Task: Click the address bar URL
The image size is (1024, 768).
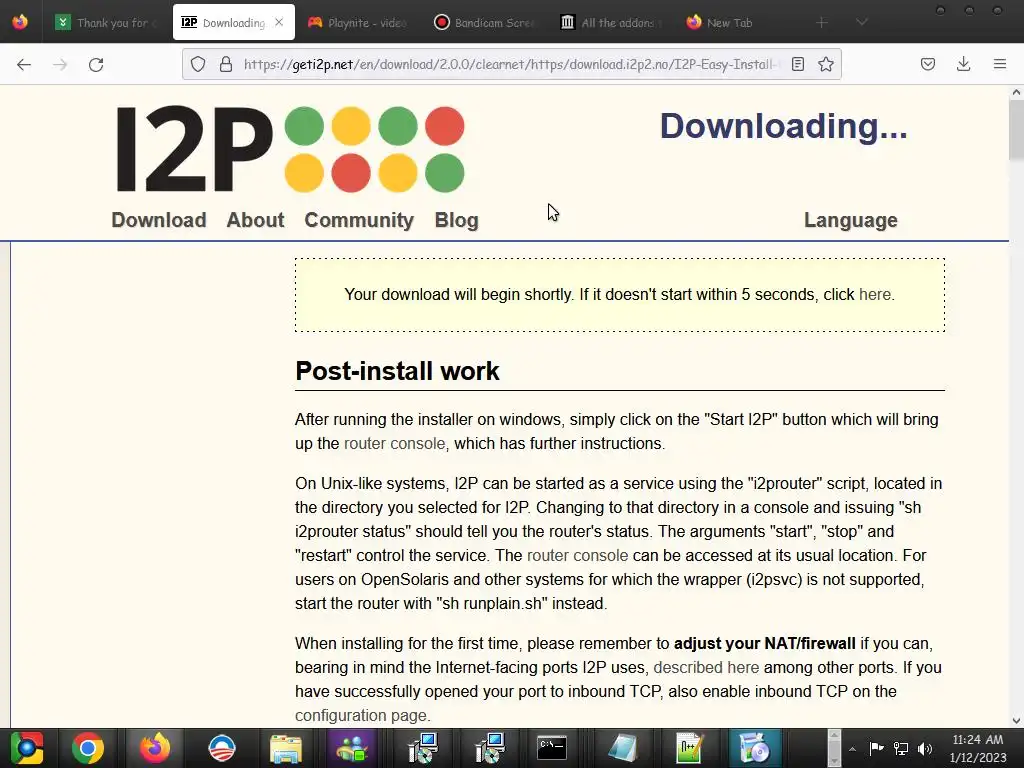Action: pos(509,64)
